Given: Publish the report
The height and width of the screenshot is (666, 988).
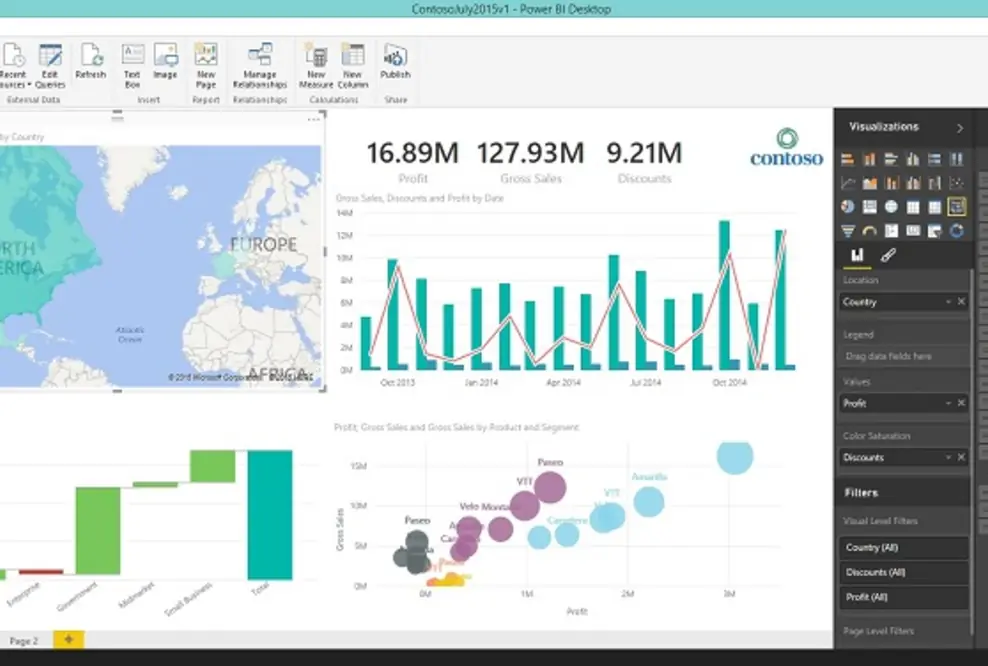Looking at the screenshot, I should pos(395,62).
